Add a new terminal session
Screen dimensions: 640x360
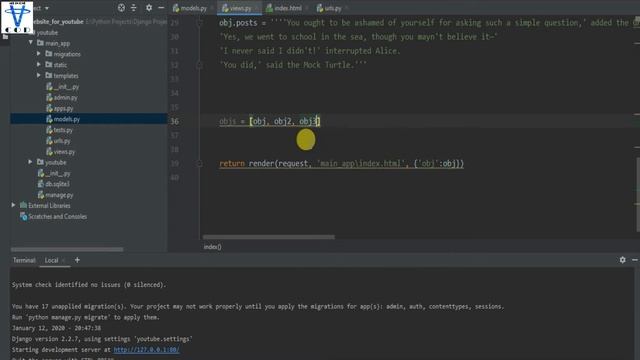77,260
